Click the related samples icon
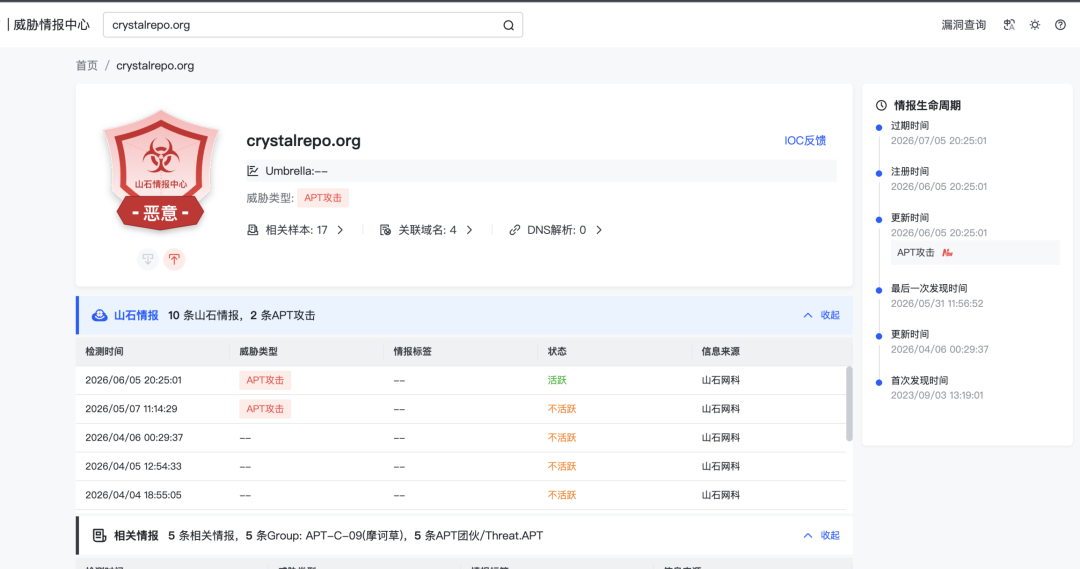The height and width of the screenshot is (569, 1080). pyautogui.click(x=253, y=230)
